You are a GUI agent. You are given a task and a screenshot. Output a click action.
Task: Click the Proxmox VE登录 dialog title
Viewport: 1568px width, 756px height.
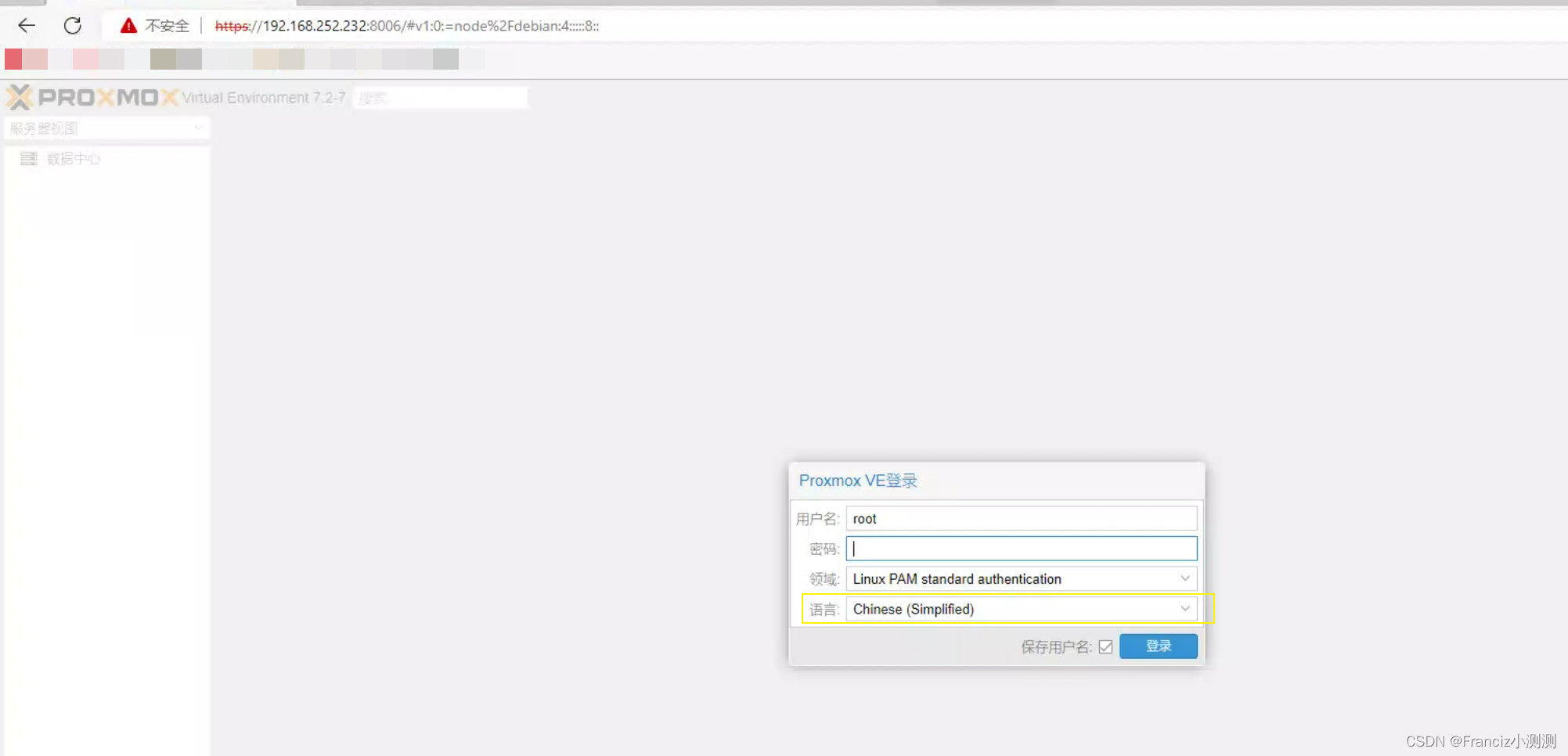857,481
